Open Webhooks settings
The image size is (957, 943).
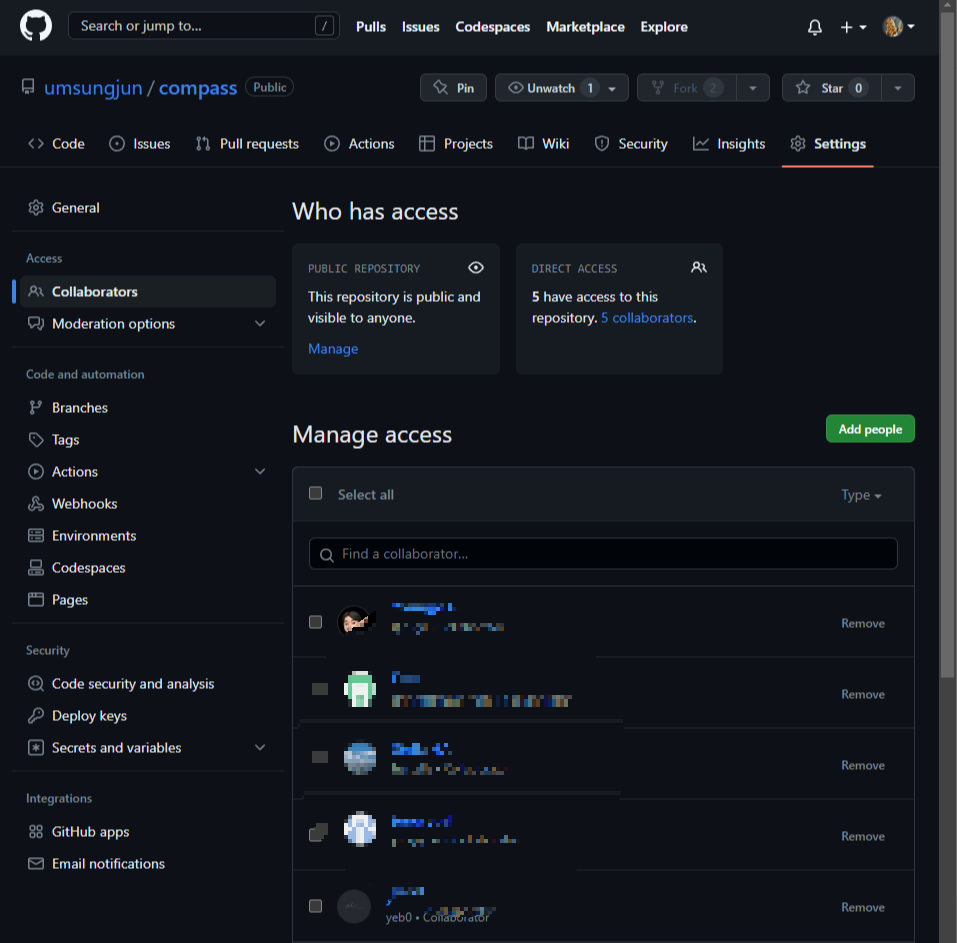148,504
